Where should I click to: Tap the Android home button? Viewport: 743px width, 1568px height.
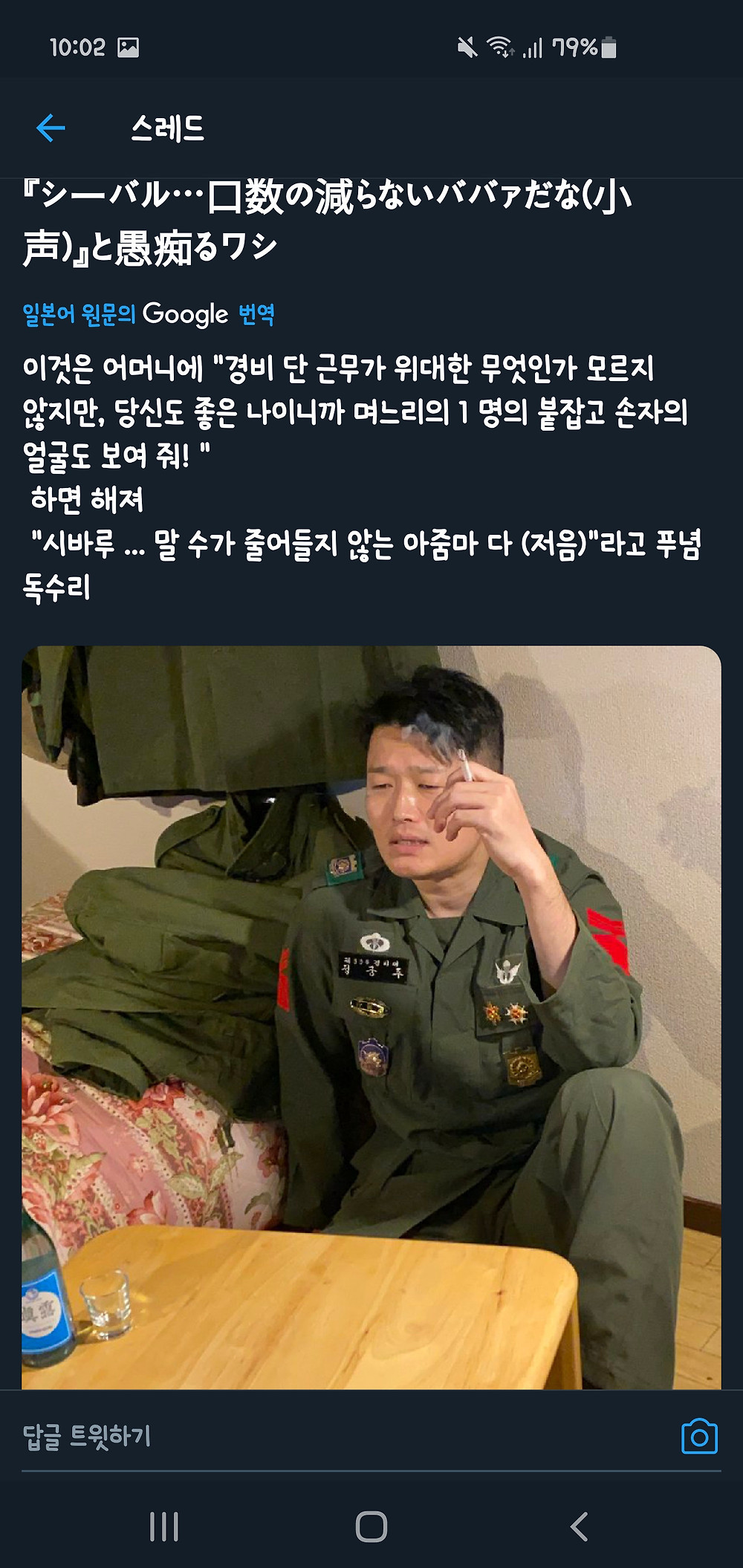(x=371, y=1527)
